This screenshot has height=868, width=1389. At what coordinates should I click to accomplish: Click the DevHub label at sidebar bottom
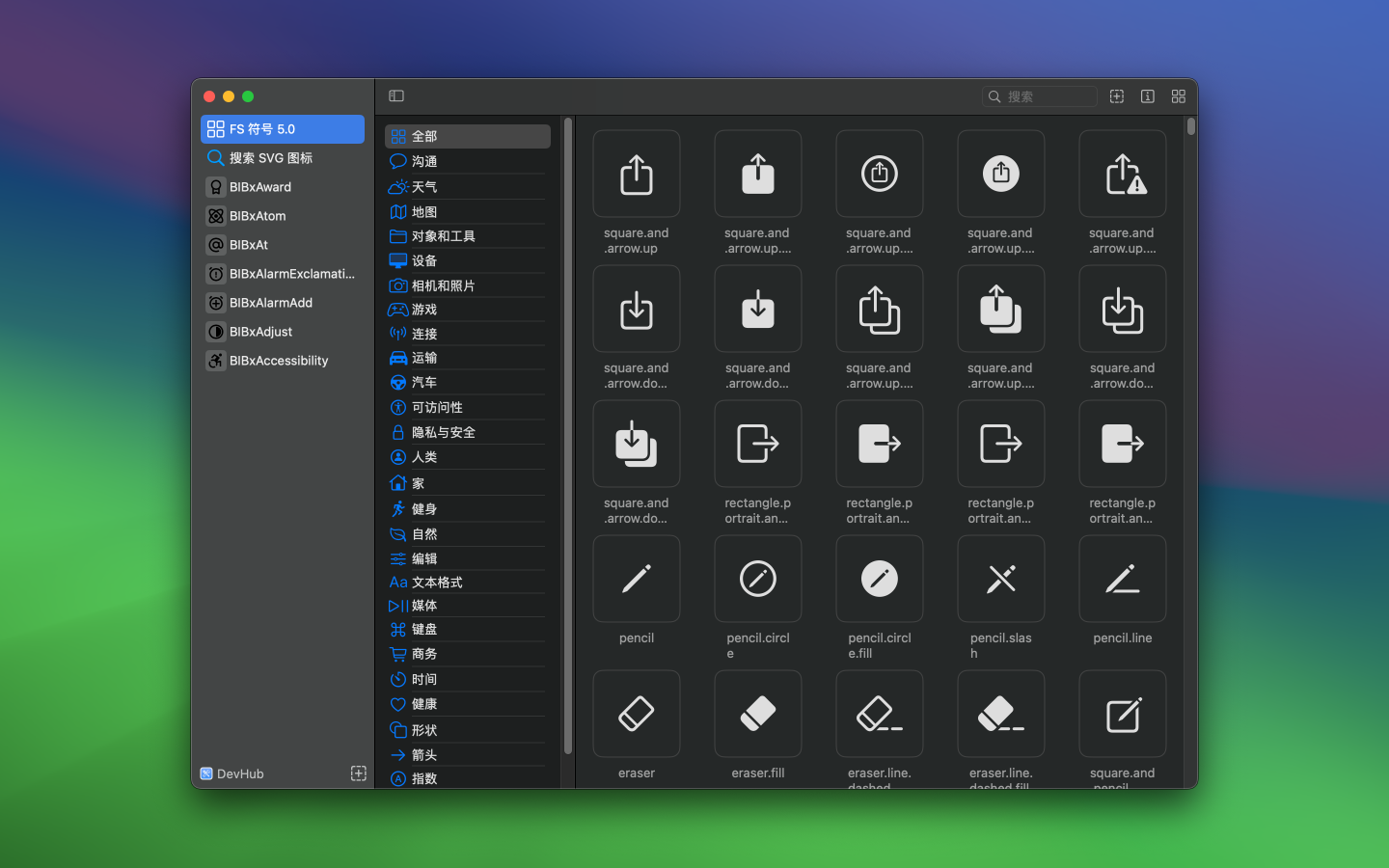pos(240,773)
